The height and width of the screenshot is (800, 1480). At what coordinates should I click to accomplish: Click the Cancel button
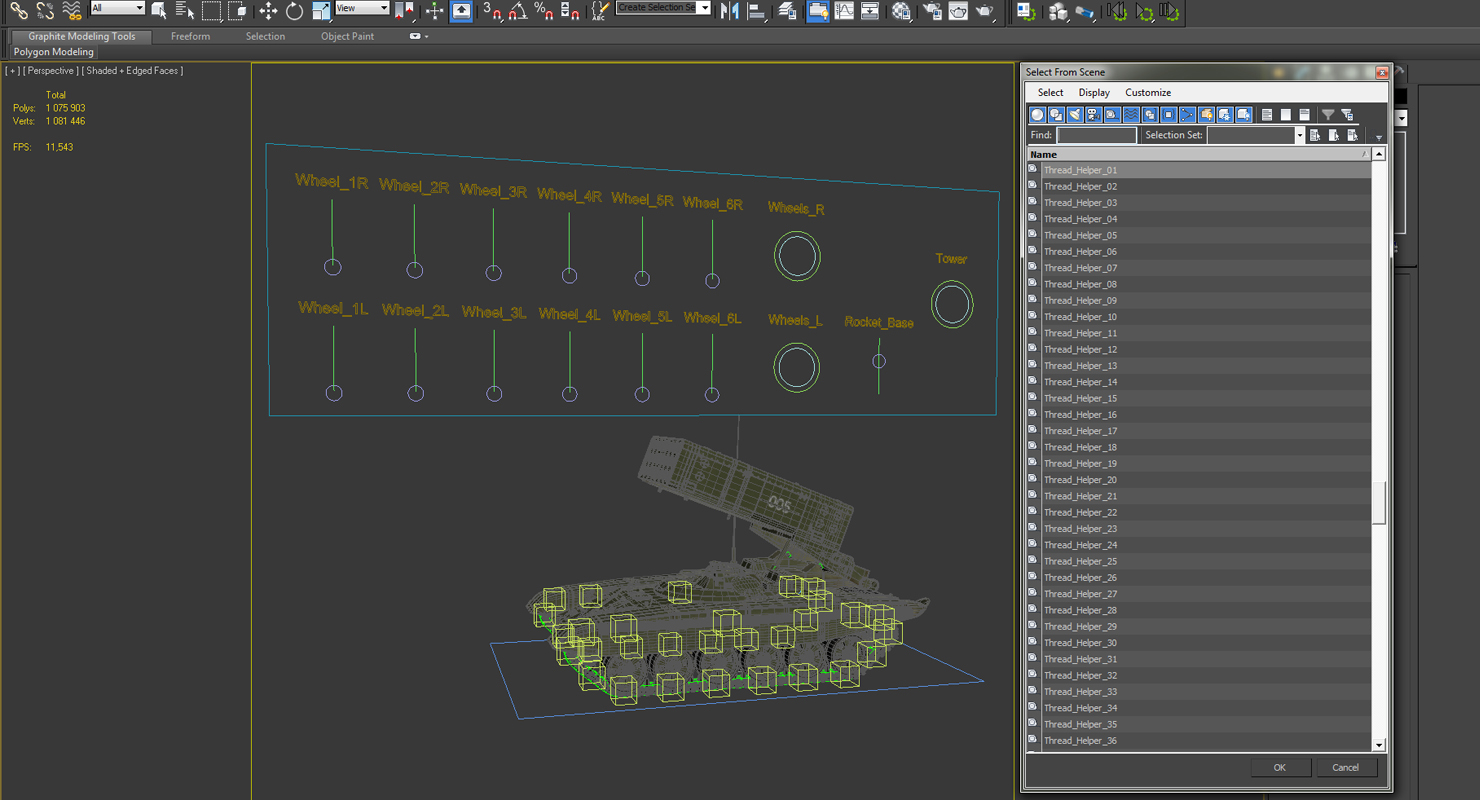tap(1346, 767)
